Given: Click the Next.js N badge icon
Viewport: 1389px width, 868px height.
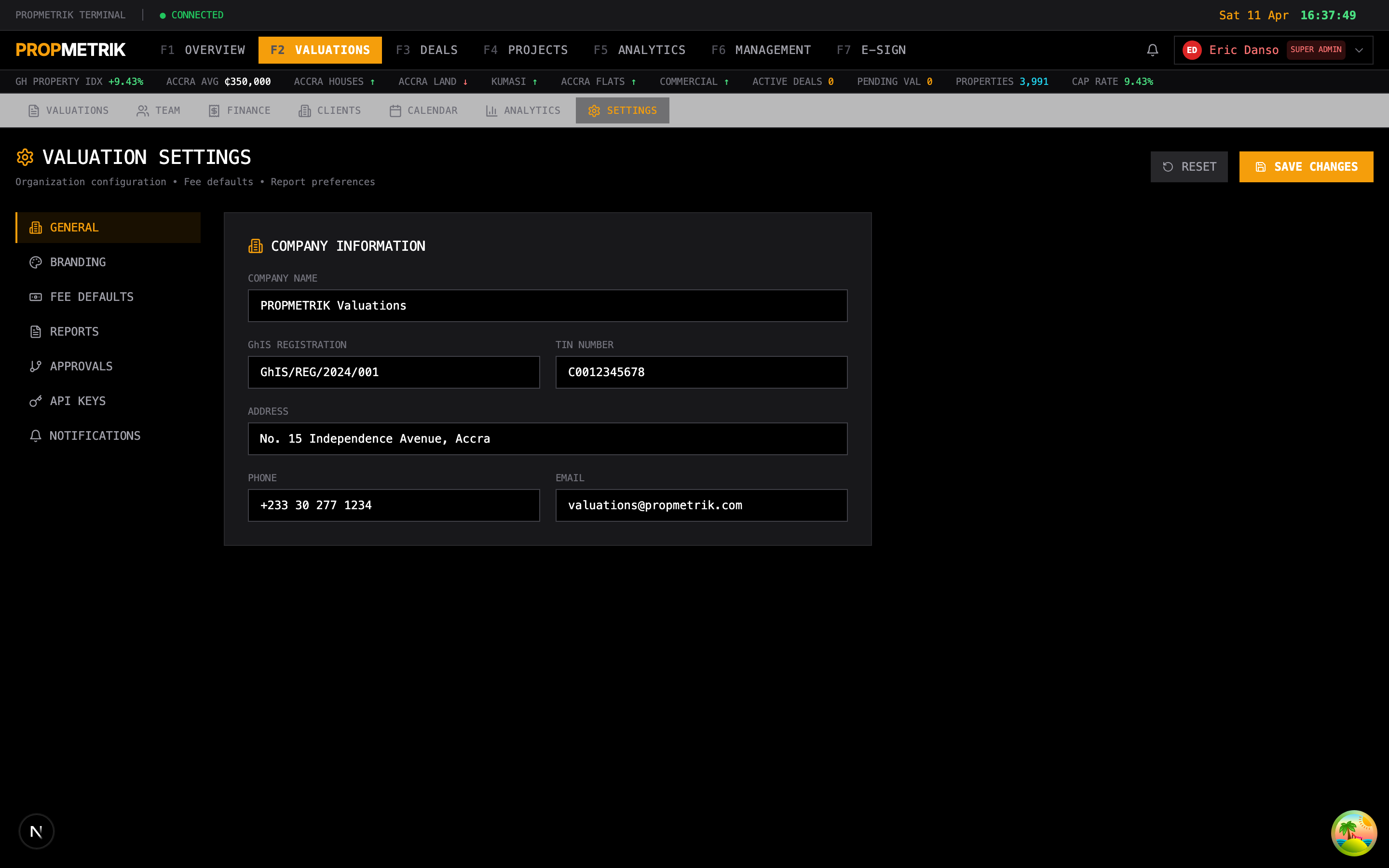Looking at the screenshot, I should point(36,831).
